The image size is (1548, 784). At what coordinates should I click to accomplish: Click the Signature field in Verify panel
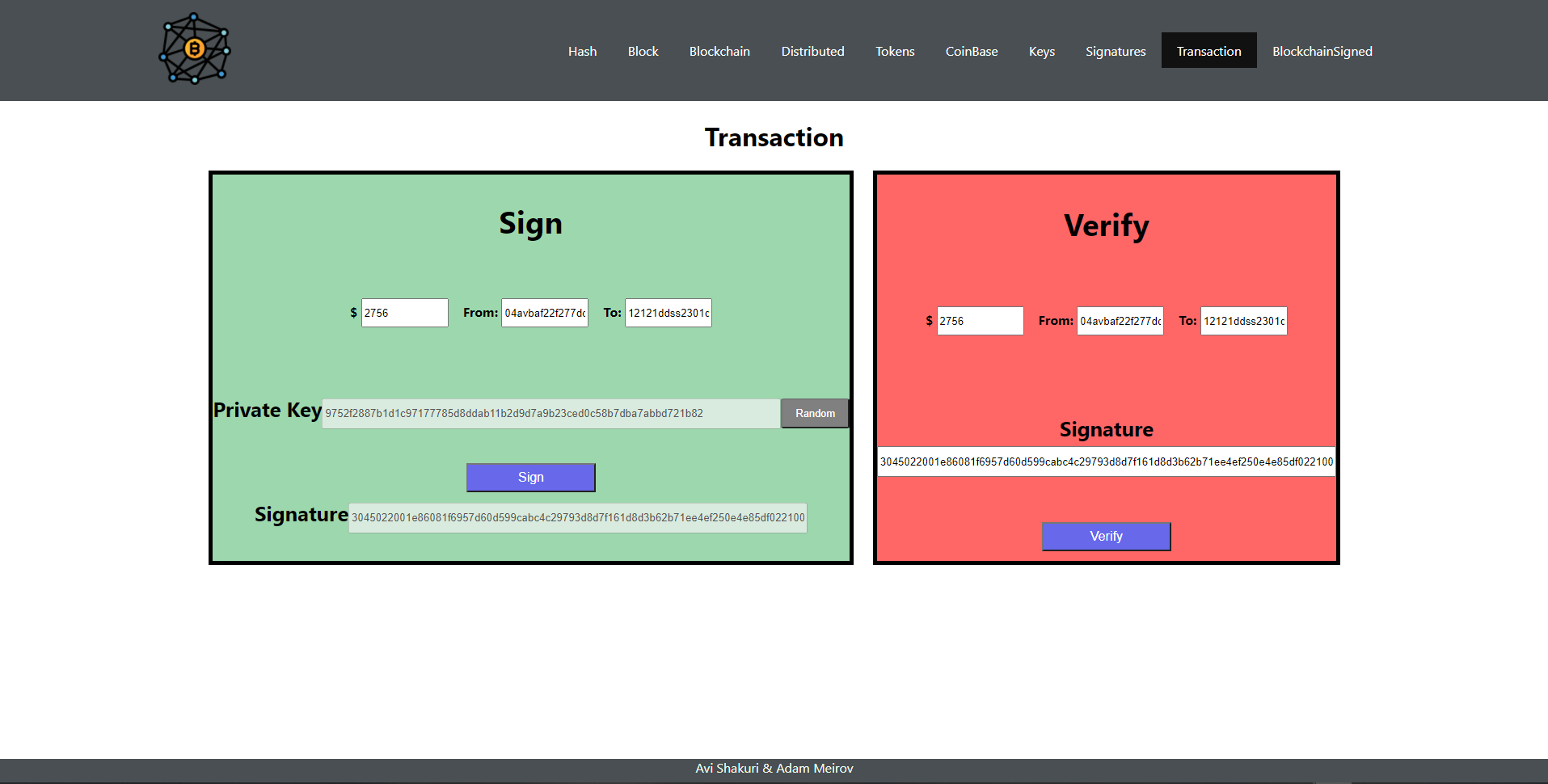1106,462
